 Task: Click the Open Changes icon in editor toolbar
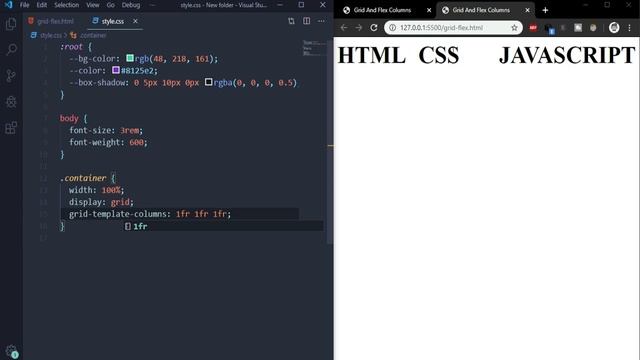(x=291, y=21)
